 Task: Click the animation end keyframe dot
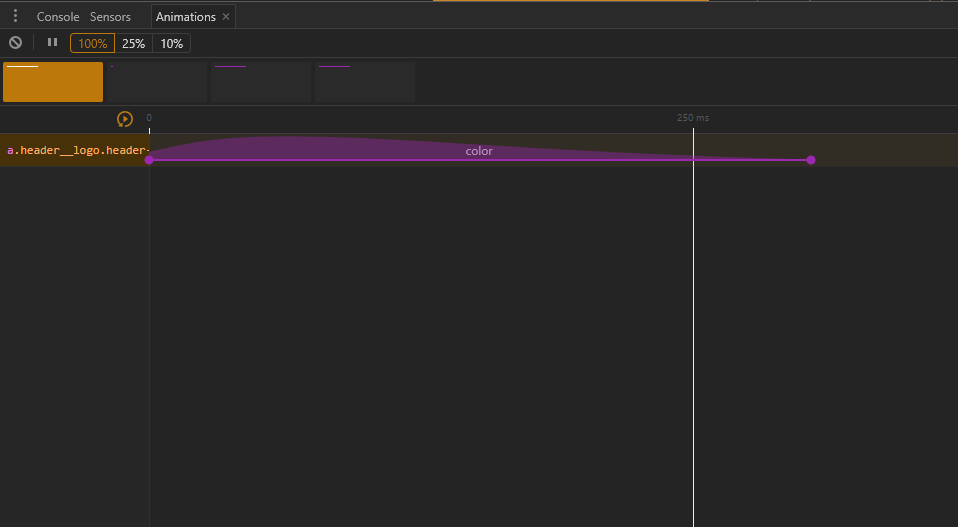coord(811,160)
